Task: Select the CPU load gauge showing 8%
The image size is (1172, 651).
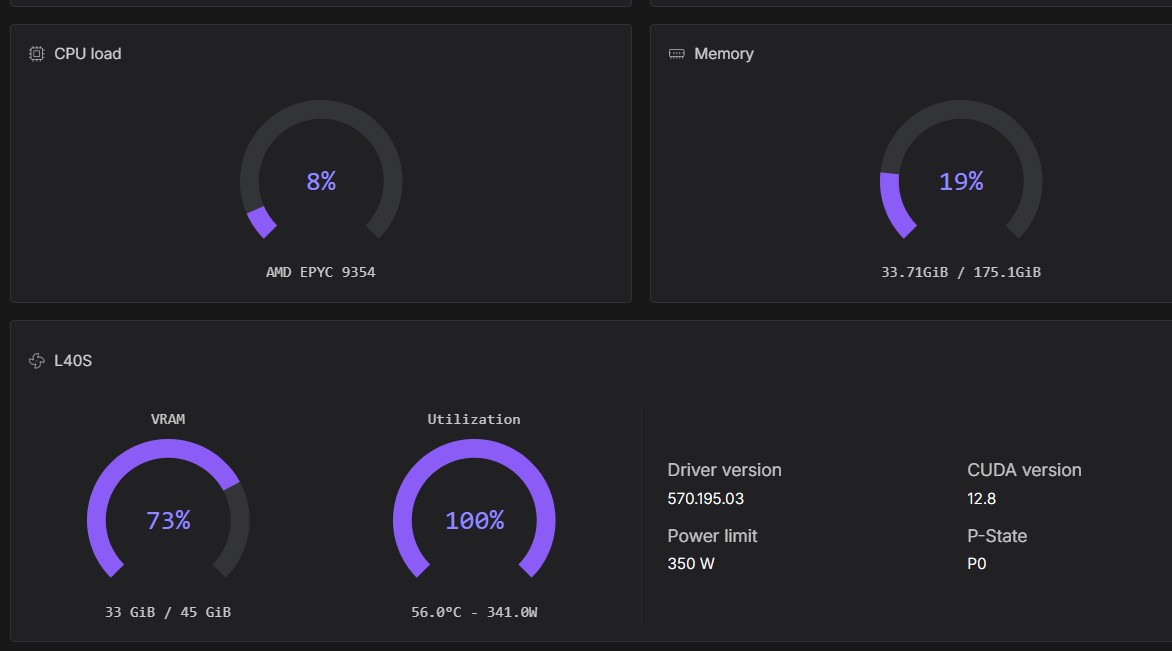Action: [x=321, y=170]
